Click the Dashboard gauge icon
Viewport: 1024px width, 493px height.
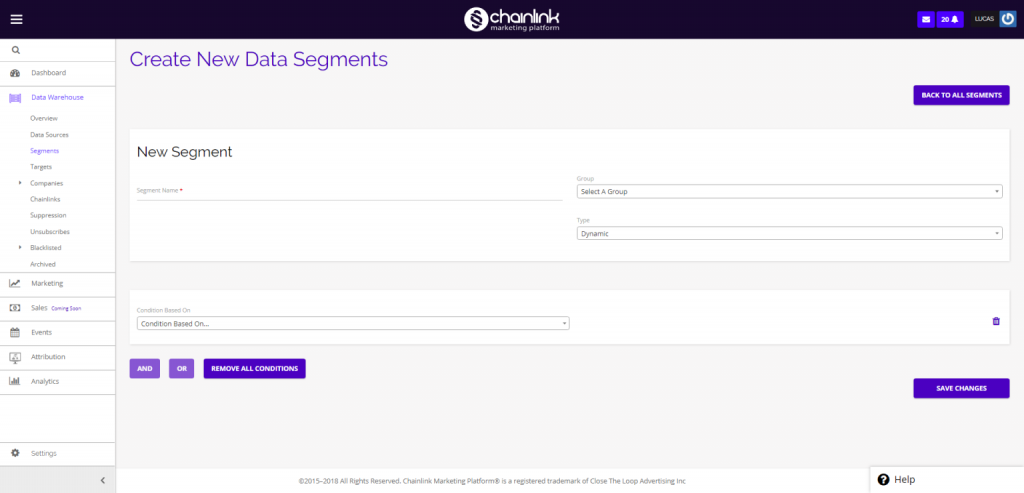coord(15,73)
